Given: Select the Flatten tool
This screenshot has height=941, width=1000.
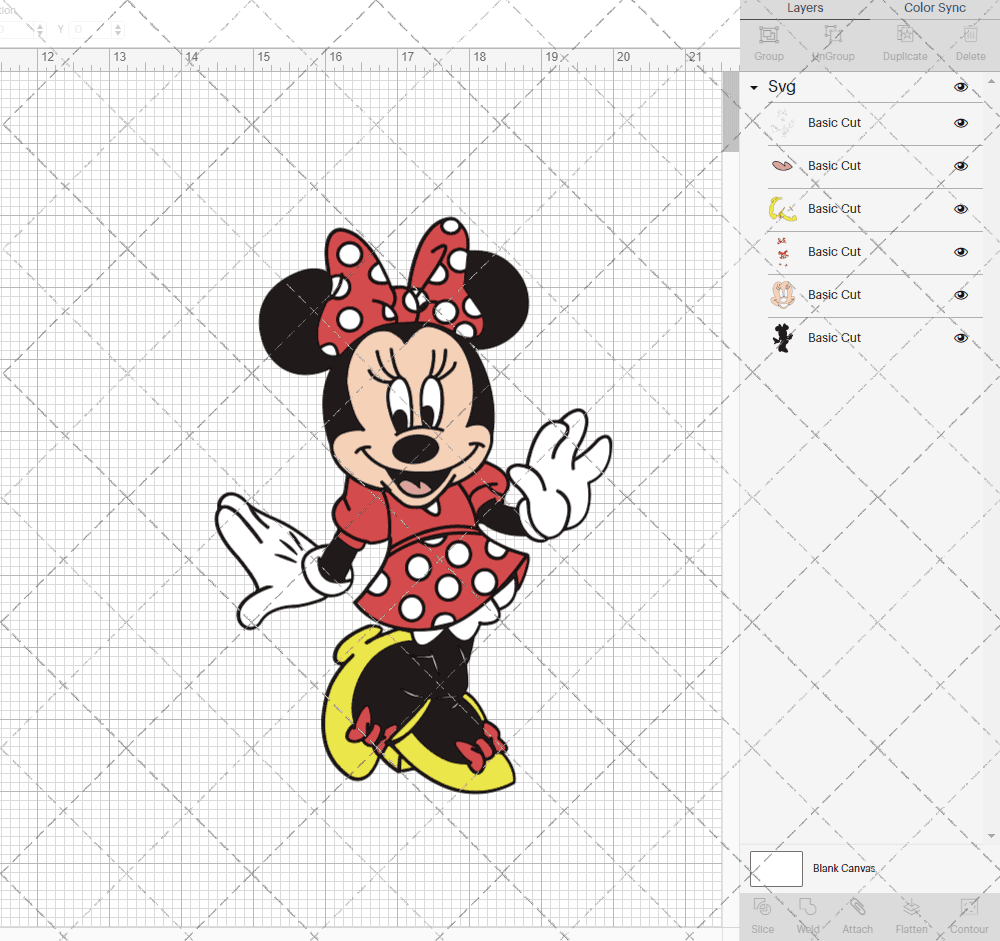Looking at the screenshot, I should tap(911, 907).
